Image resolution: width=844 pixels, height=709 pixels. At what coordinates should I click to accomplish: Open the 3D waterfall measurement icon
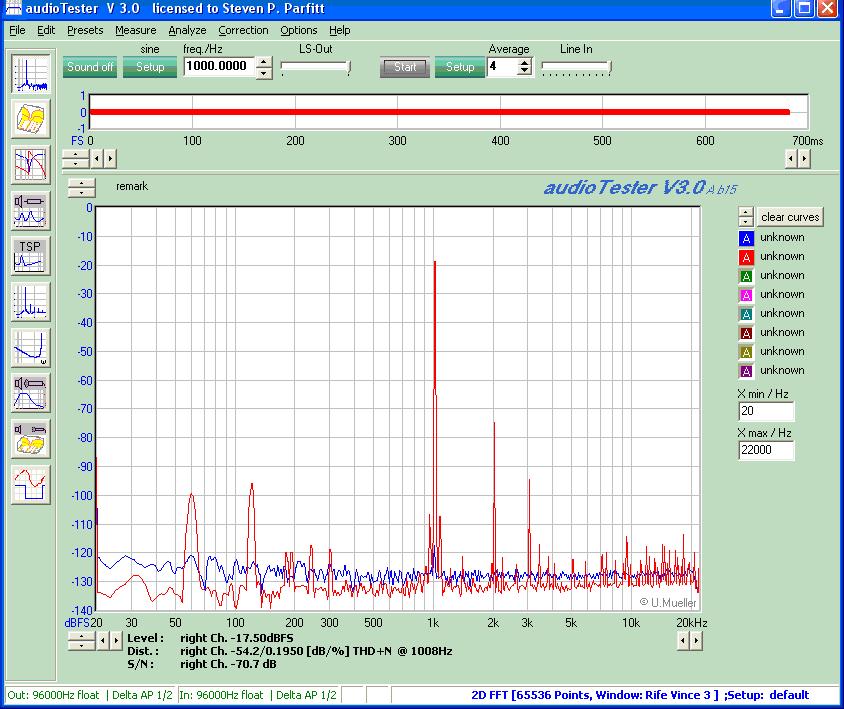click(x=31, y=119)
